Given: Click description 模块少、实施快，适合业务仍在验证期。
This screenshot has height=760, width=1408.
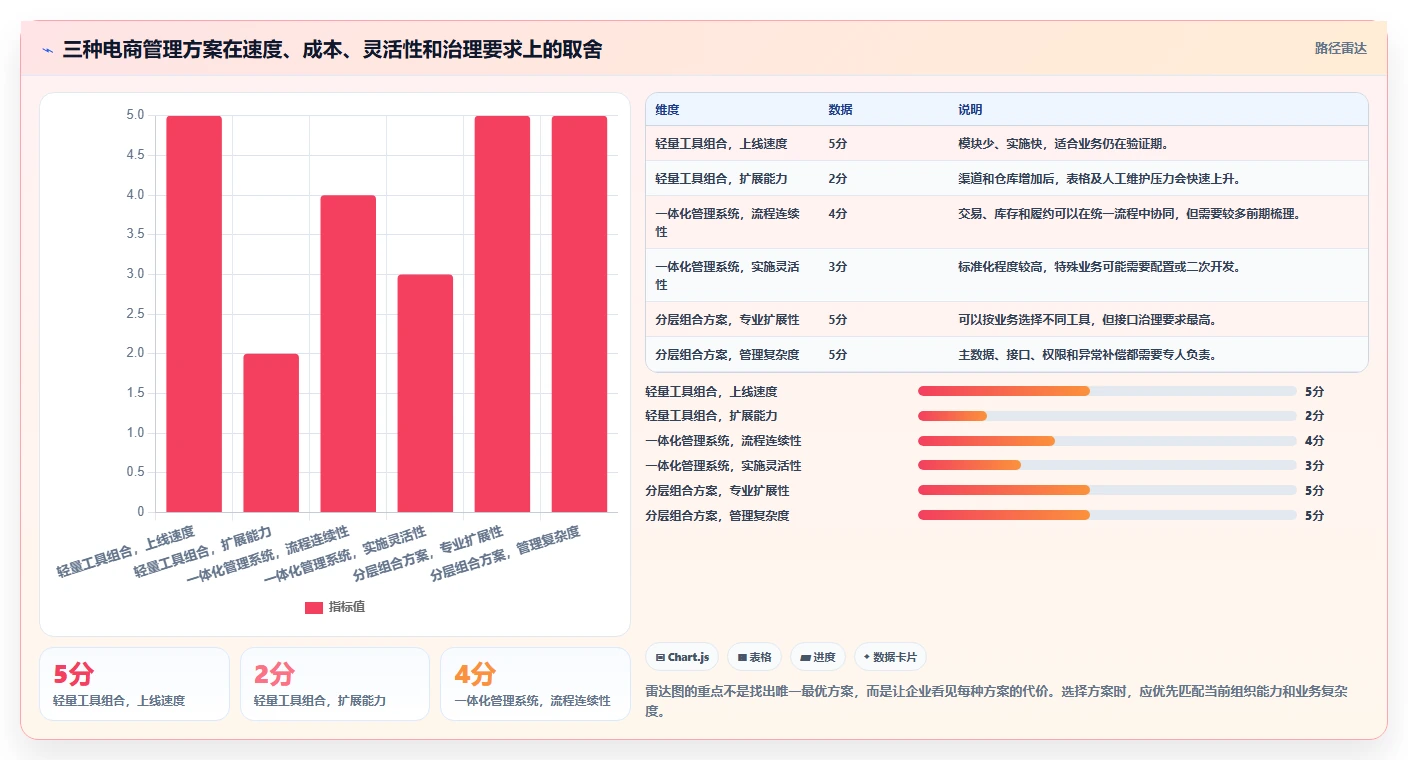Looking at the screenshot, I should click(x=1063, y=144).
